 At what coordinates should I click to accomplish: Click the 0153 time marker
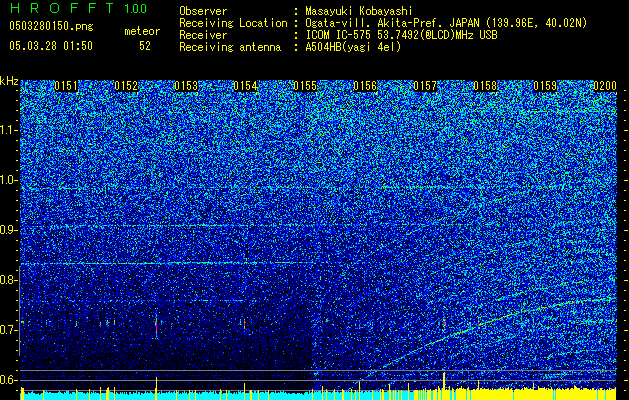[186, 86]
